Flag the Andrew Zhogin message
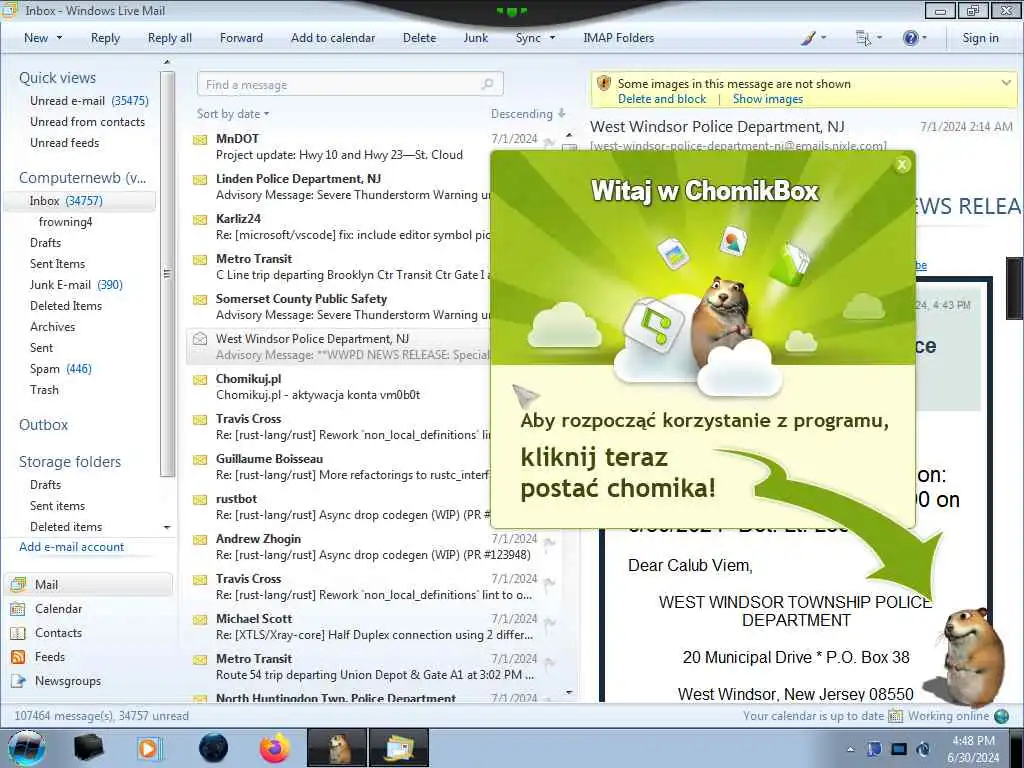Viewport: 1024px width, 768px height. [549, 542]
